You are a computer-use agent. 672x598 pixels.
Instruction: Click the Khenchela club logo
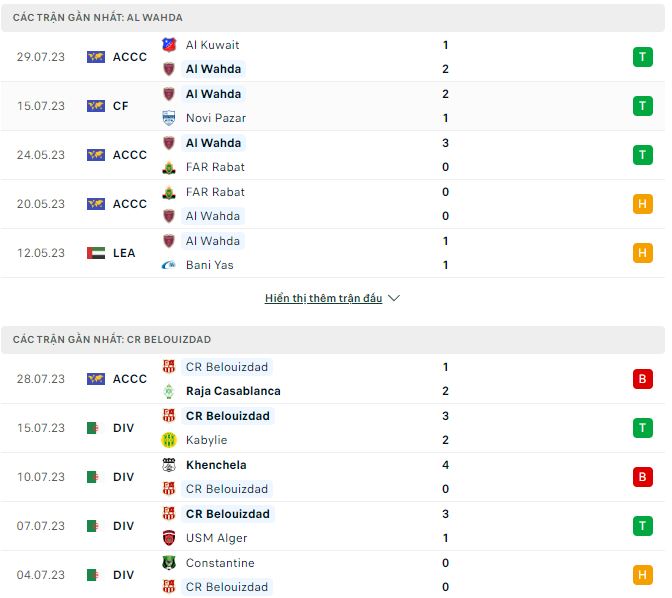[x=168, y=465]
